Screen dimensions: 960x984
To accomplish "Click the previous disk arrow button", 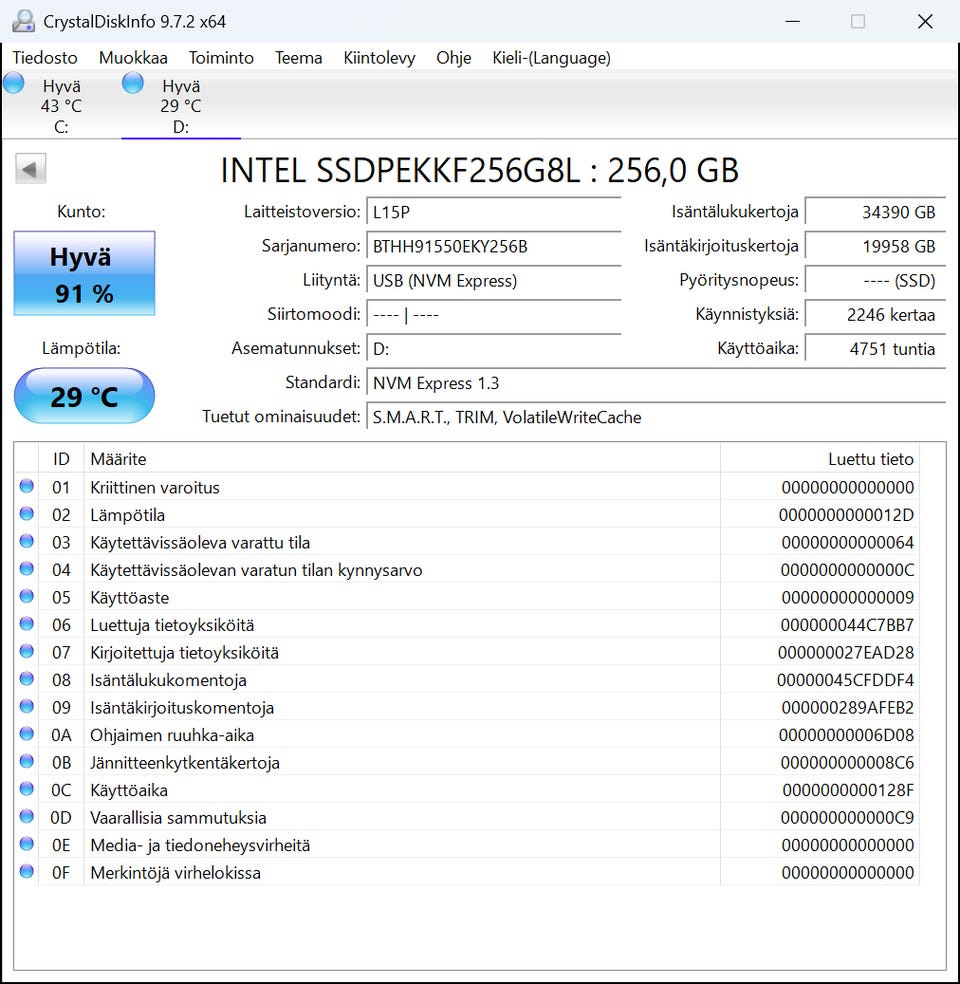I will coord(31,169).
